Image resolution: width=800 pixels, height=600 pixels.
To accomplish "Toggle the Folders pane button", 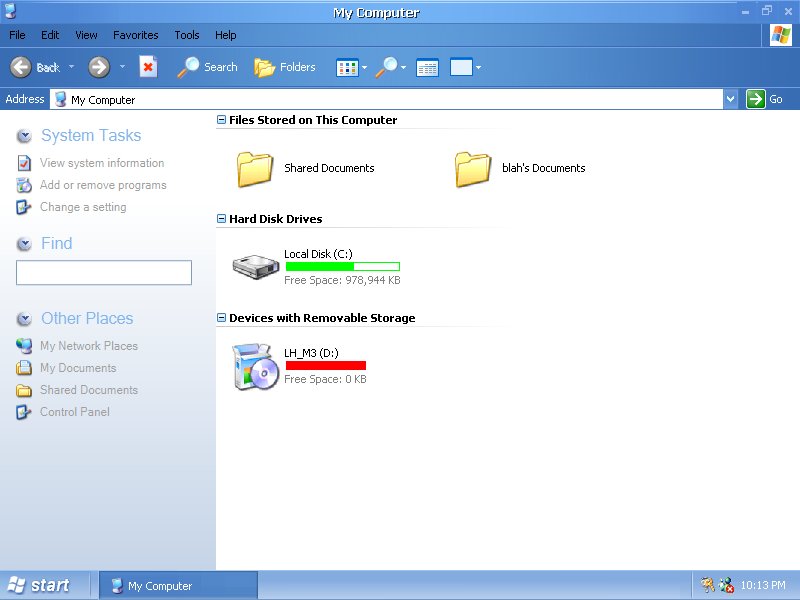I will pyautogui.click(x=285, y=67).
